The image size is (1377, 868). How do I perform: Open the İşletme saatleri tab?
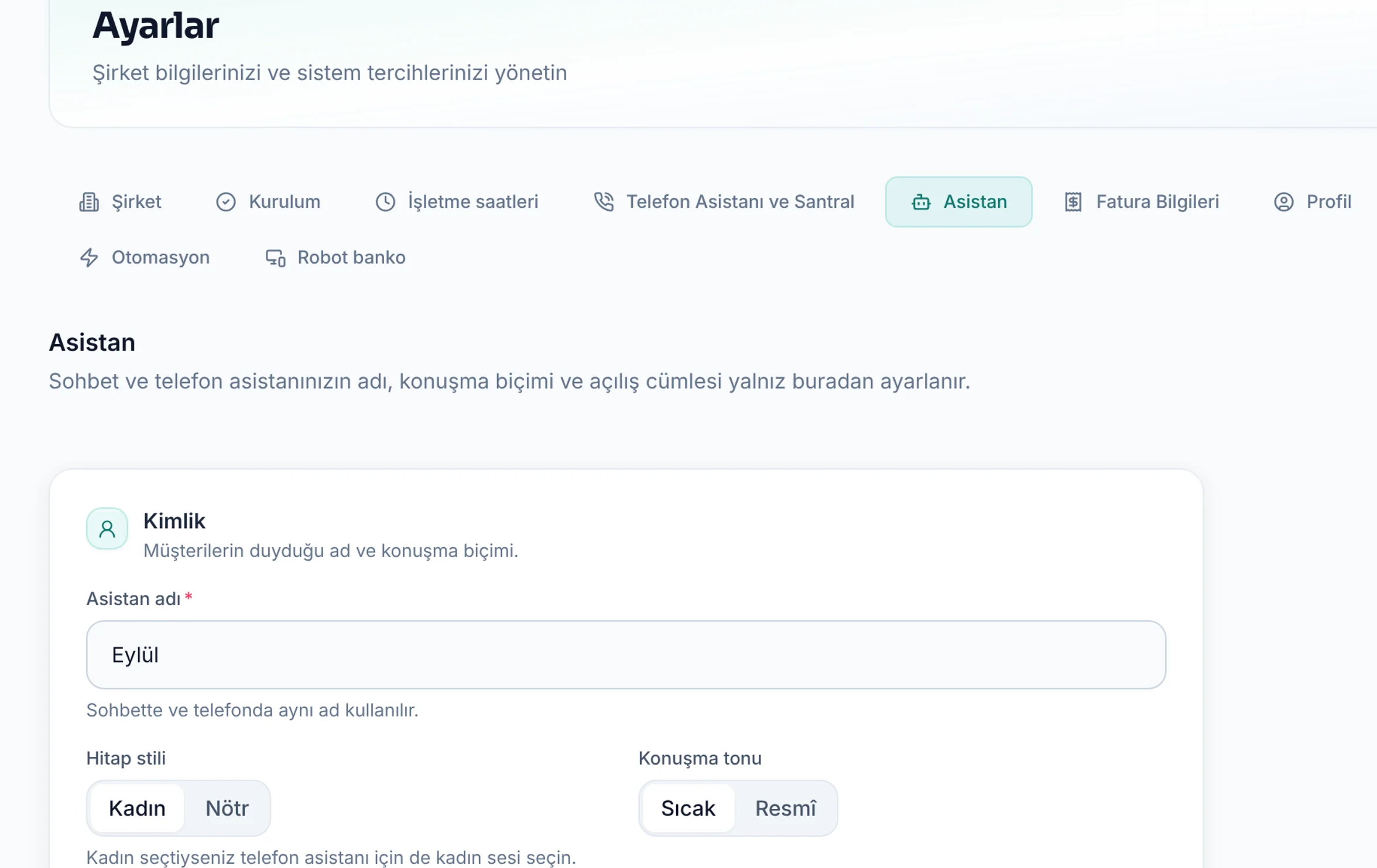click(x=457, y=202)
